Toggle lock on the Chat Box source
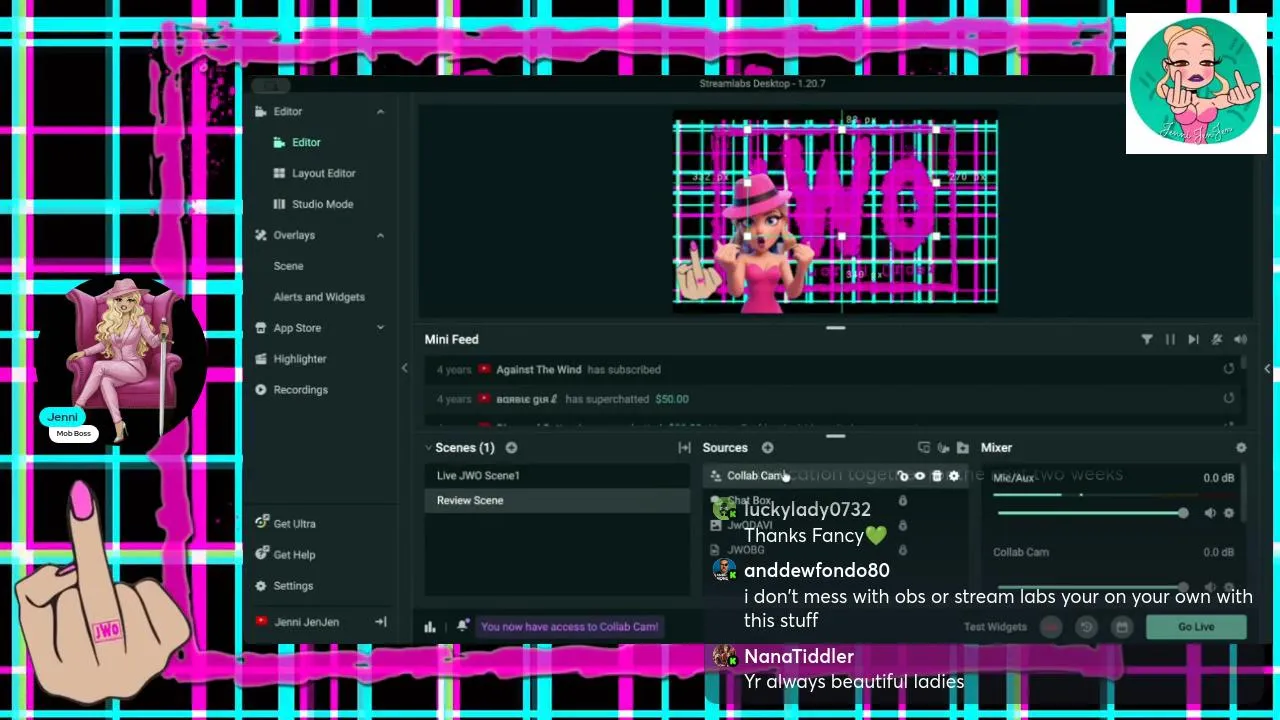 (902, 501)
